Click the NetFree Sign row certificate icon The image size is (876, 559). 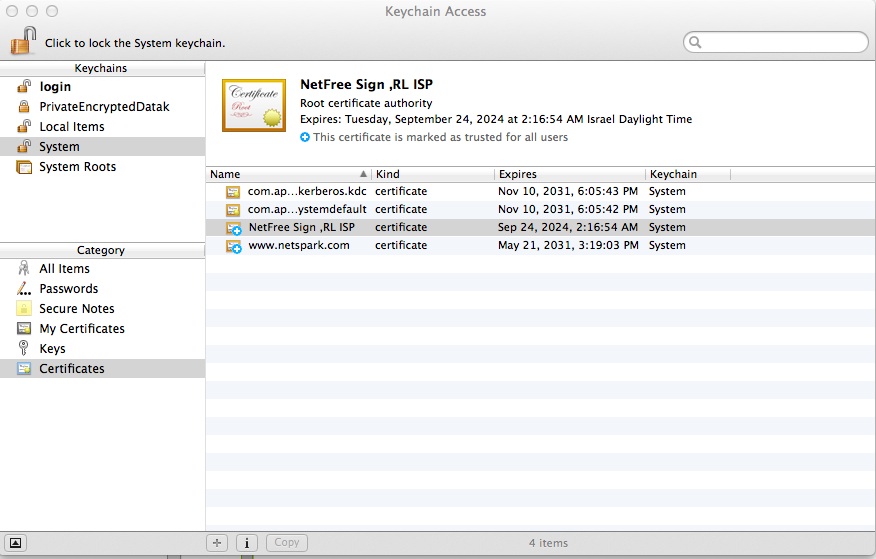234,228
